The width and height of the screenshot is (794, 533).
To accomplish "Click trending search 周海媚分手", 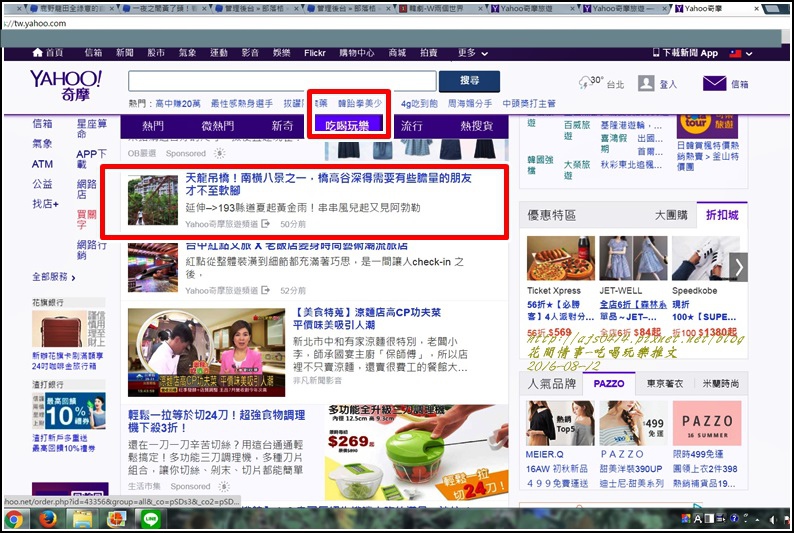I will pyautogui.click(x=470, y=103).
